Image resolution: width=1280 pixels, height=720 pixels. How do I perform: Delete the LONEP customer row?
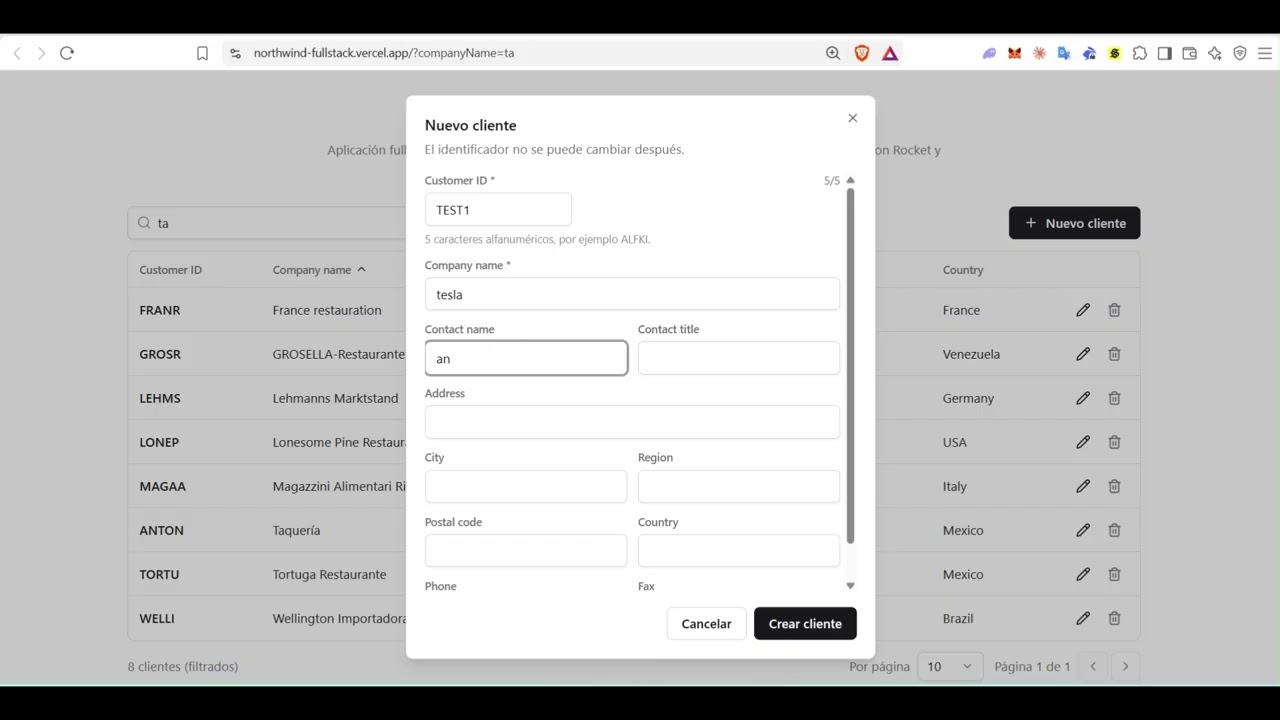(x=1114, y=442)
